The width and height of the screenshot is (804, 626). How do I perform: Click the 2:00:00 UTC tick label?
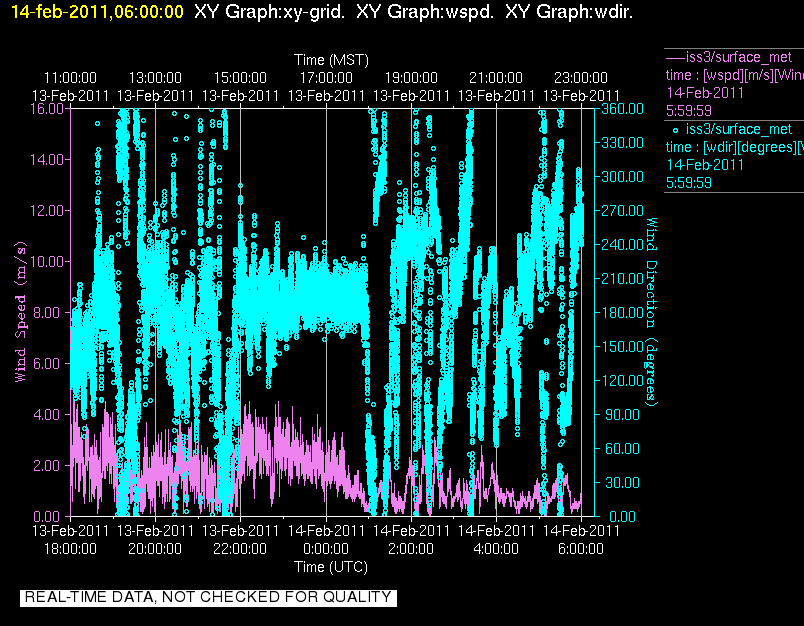pyautogui.click(x=411, y=549)
